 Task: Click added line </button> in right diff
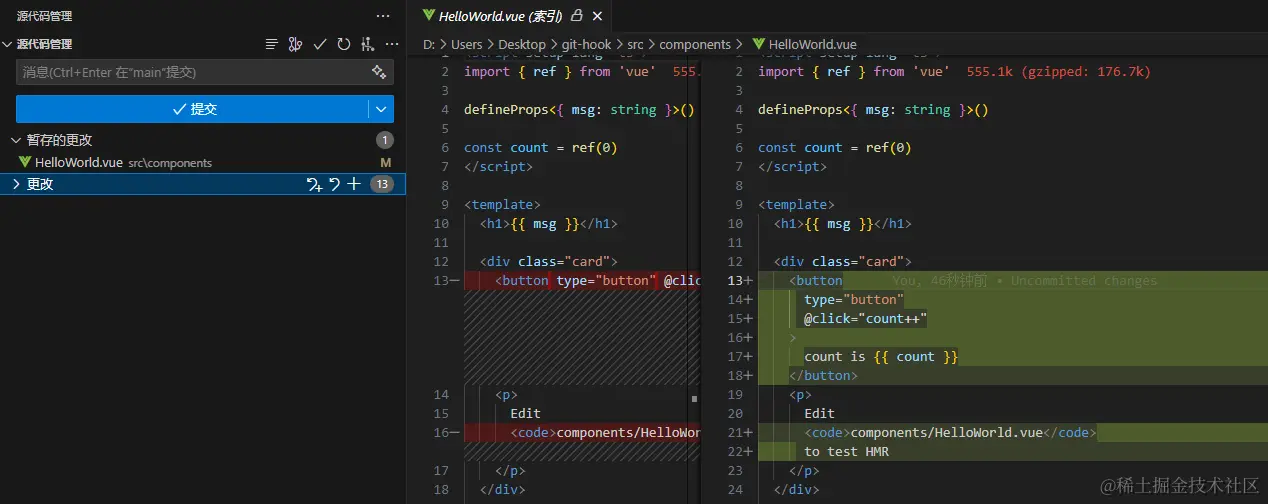point(823,375)
